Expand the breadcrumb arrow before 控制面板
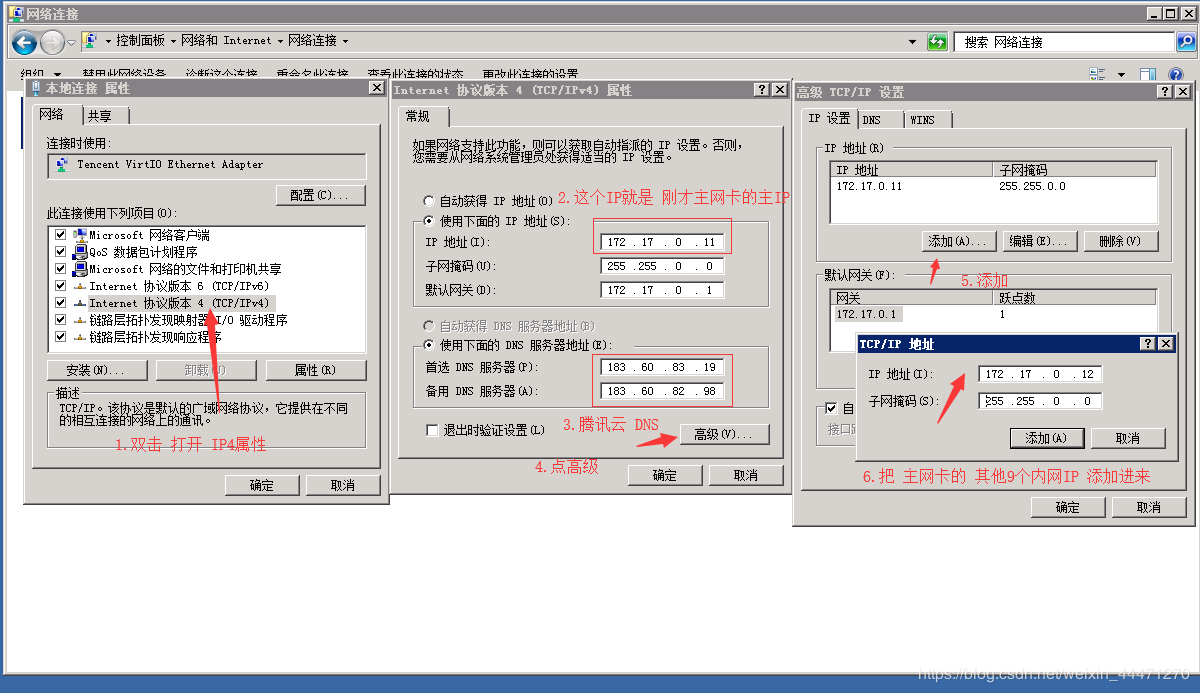 (107, 41)
